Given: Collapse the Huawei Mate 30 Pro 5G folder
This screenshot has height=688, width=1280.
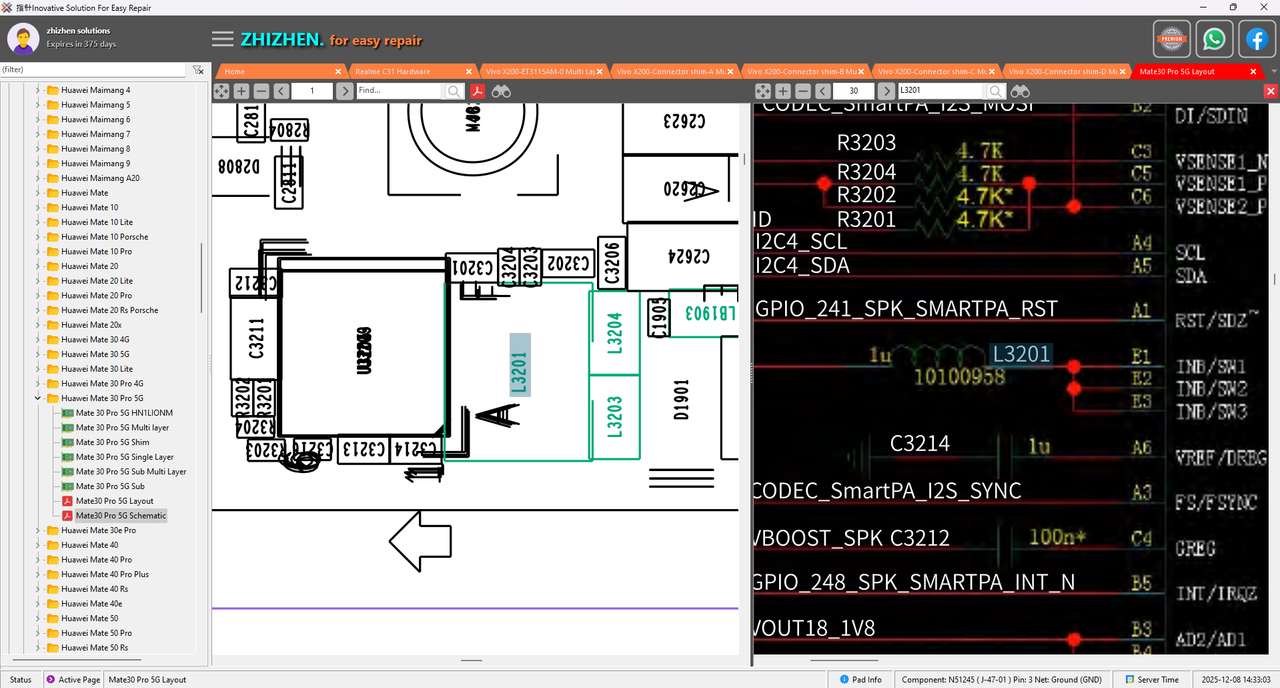Looking at the screenshot, I should click(38, 398).
